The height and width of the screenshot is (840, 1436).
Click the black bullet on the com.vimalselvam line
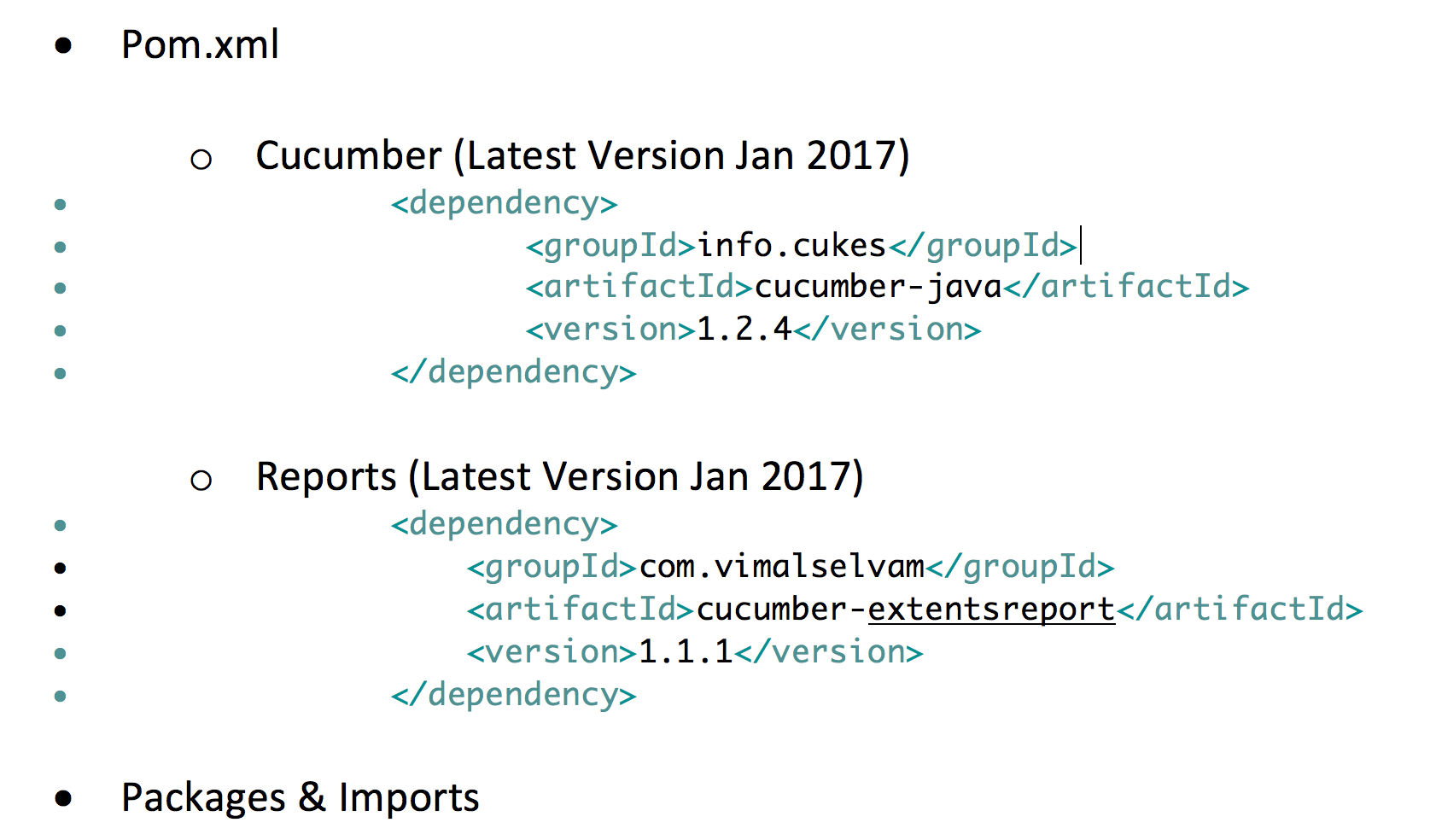(60, 568)
